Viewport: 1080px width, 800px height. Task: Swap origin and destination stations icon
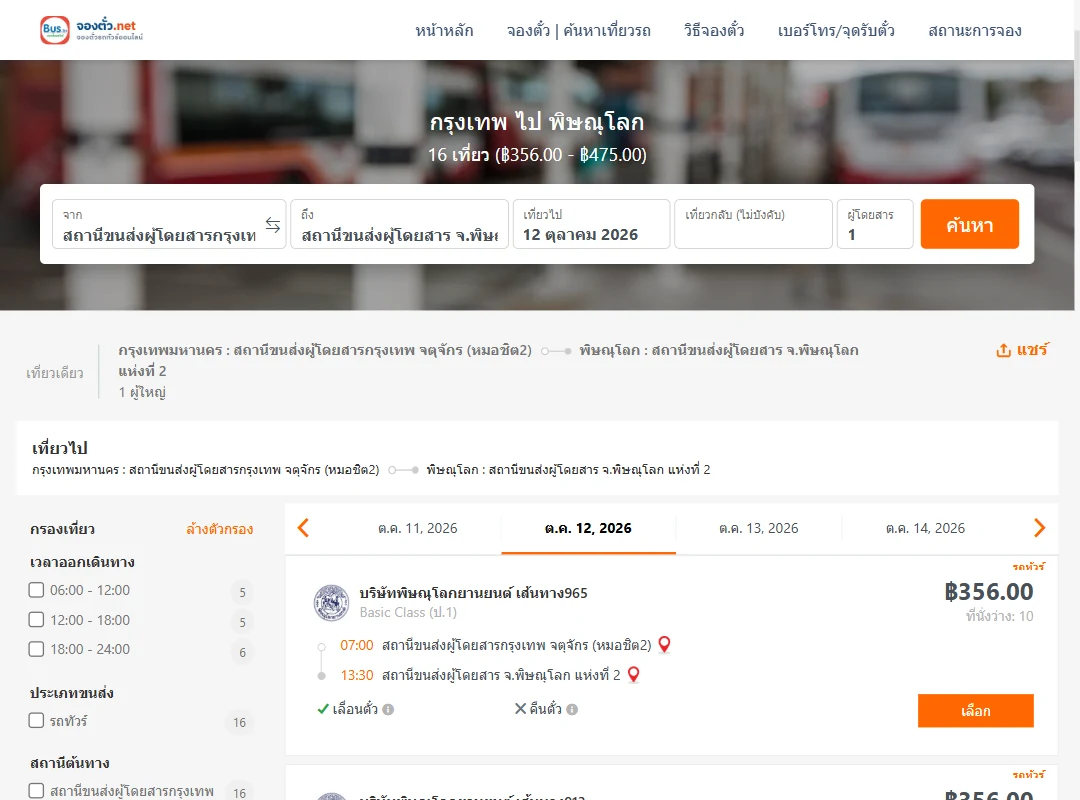273,225
